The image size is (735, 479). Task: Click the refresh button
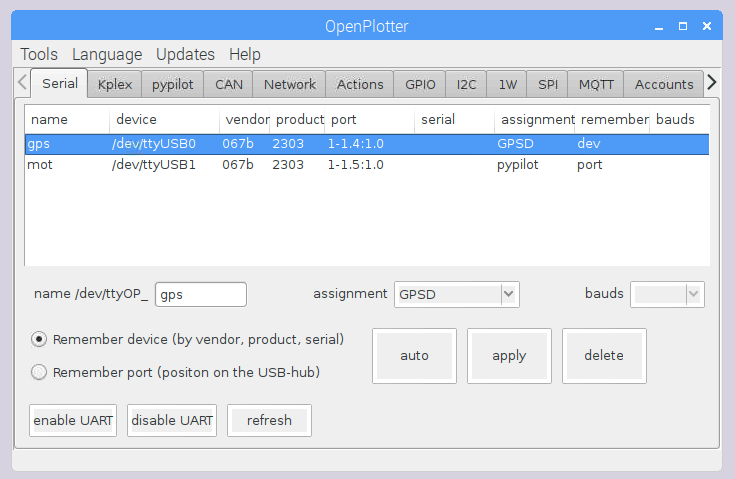pos(270,420)
